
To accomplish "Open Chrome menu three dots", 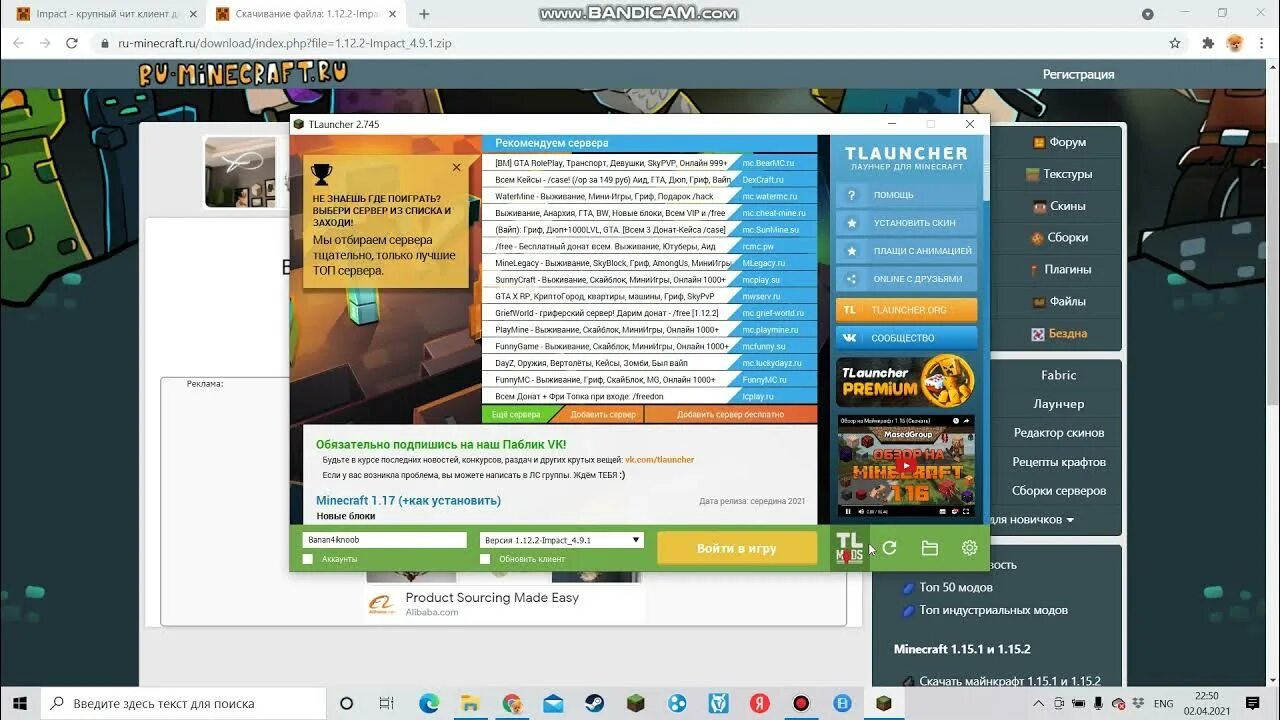I will (x=1262, y=43).
